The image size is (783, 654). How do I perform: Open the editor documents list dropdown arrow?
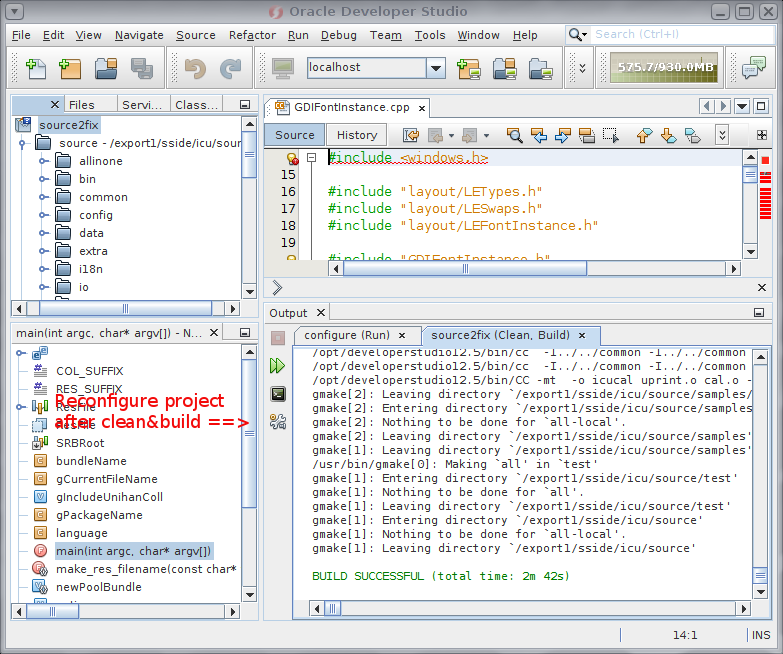click(x=742, y=106)
